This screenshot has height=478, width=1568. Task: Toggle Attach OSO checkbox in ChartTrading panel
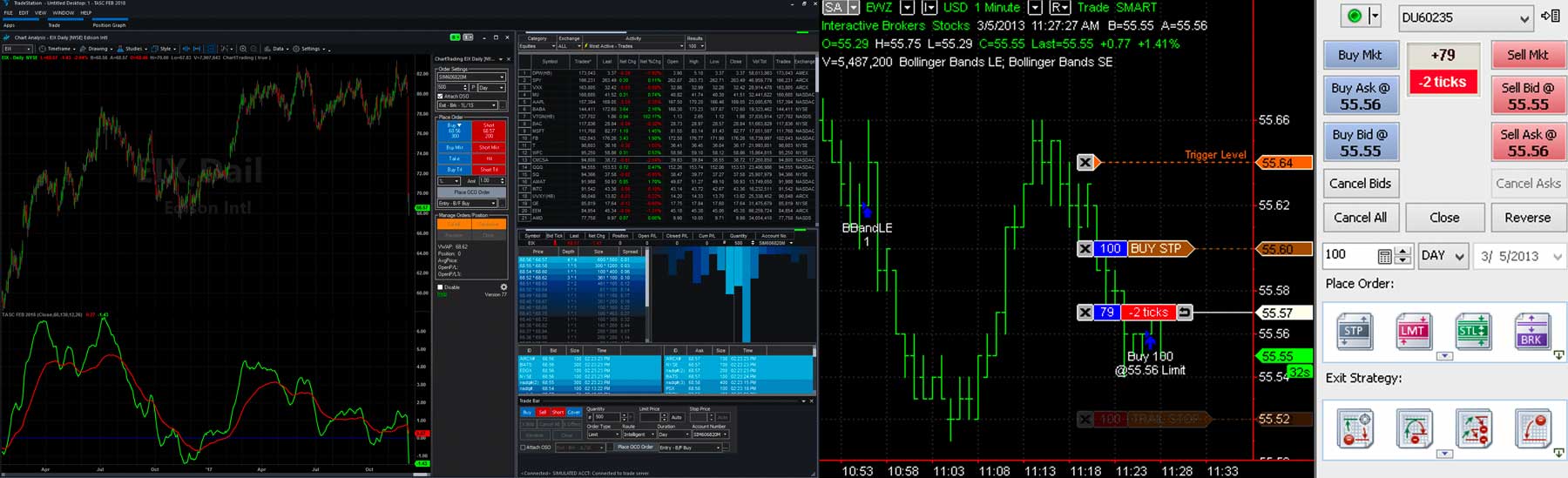click(440, 96)
